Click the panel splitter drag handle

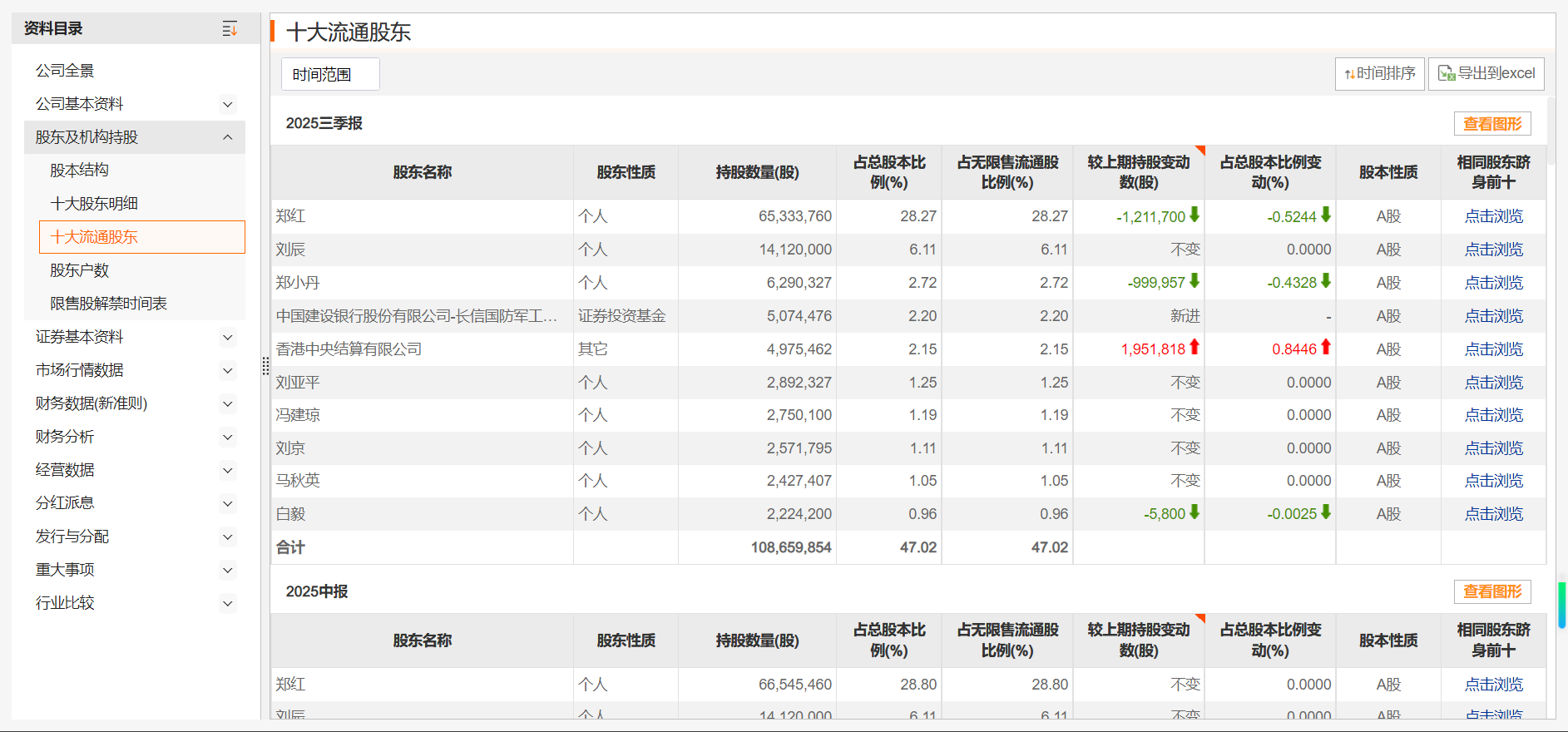265,366
